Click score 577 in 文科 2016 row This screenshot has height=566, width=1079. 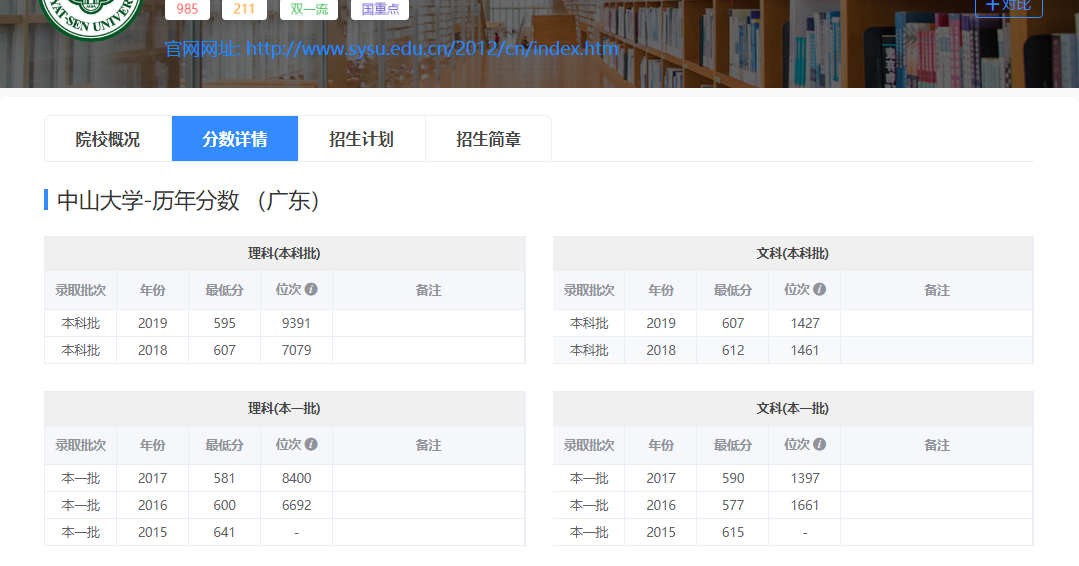click(733, 505)
